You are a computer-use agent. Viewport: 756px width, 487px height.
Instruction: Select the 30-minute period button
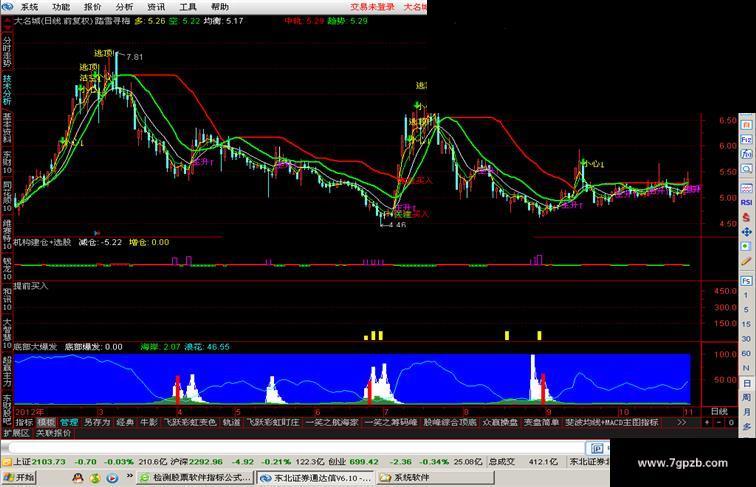click(x=746, y=339)
